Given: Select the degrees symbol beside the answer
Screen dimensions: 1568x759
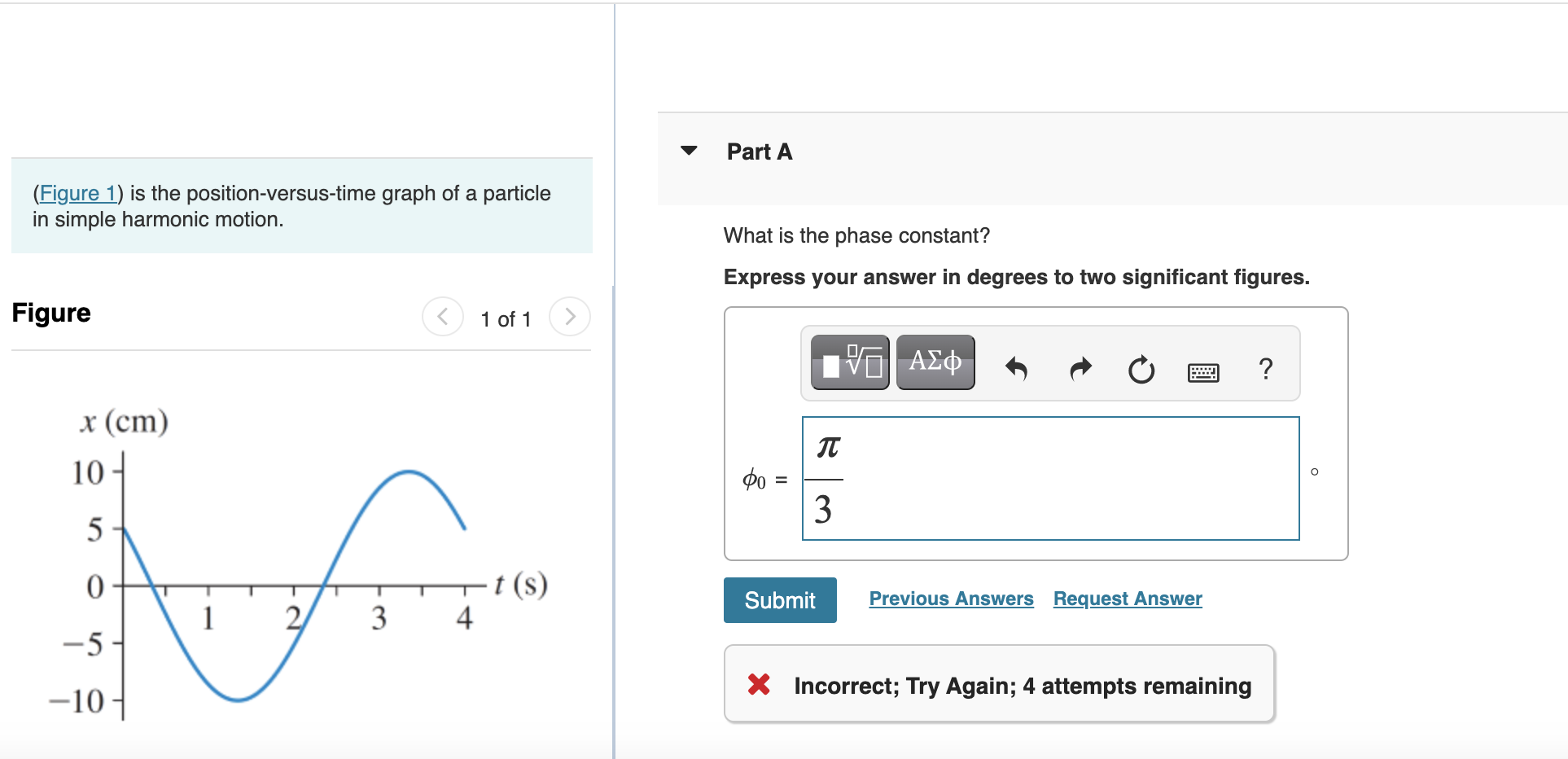Looking at the screenshot, I should [1315, 471].
